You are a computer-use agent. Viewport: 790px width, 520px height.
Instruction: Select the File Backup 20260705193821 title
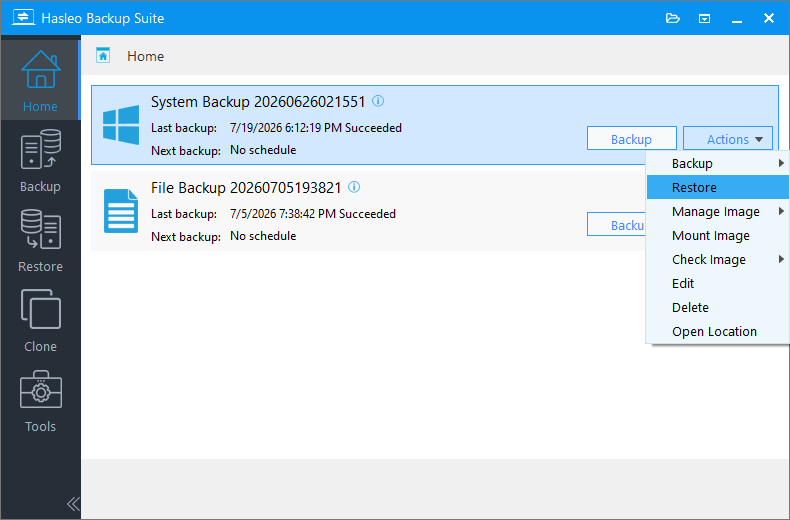[x=246, y=187]
